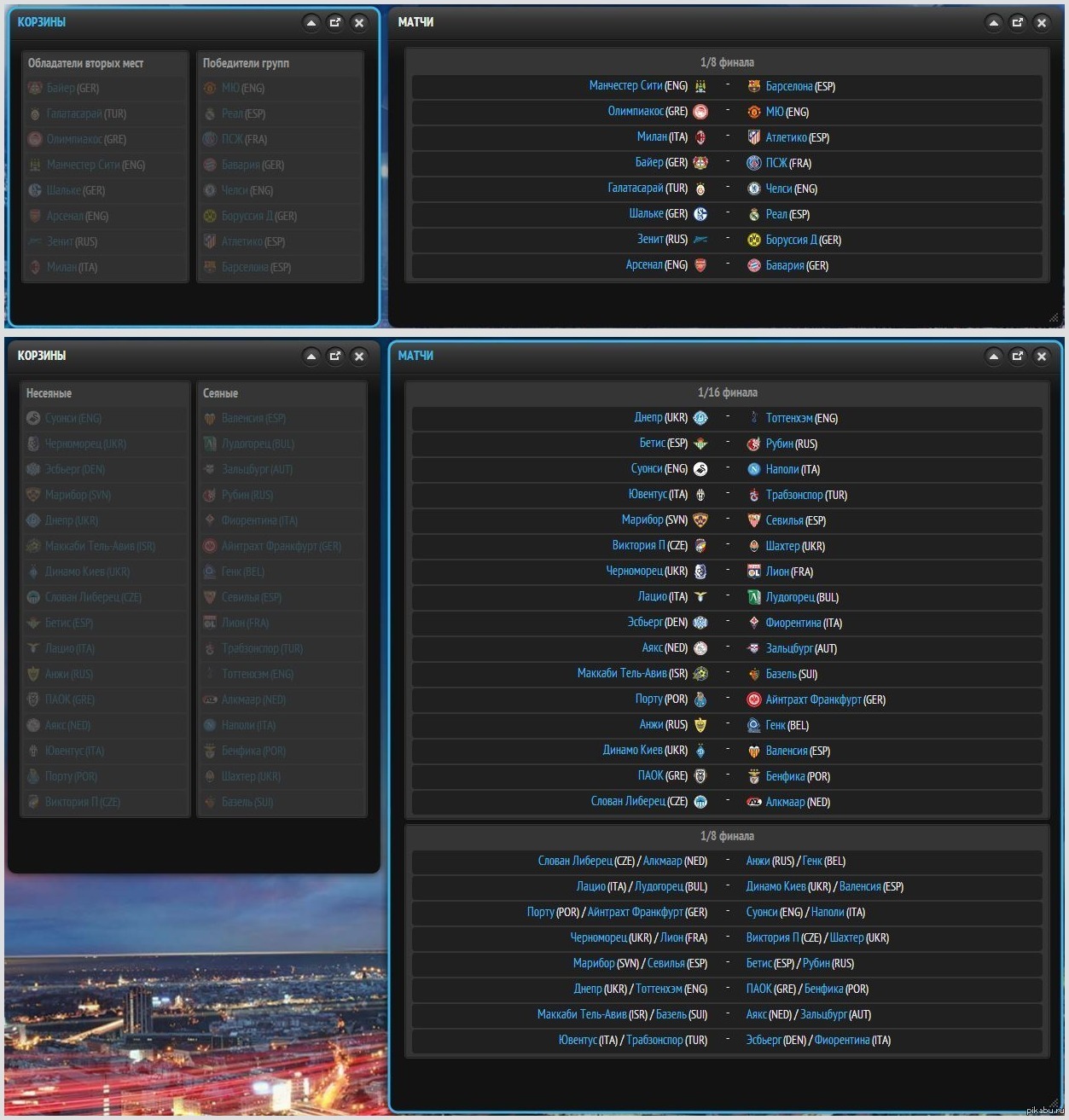1069x1120 pixels.
Task: Click Бавария crest in the matches list
Action: (754, 265)
